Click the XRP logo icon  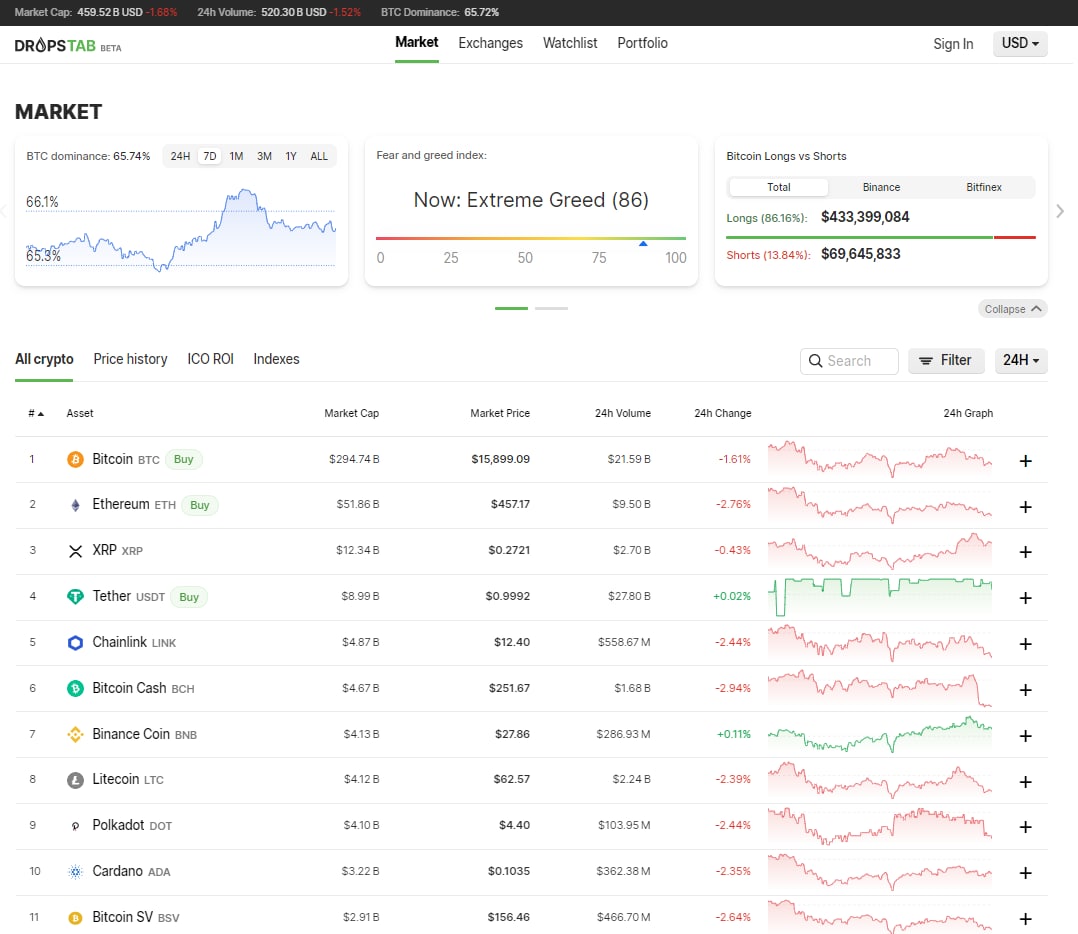click(x=75, y=551)
